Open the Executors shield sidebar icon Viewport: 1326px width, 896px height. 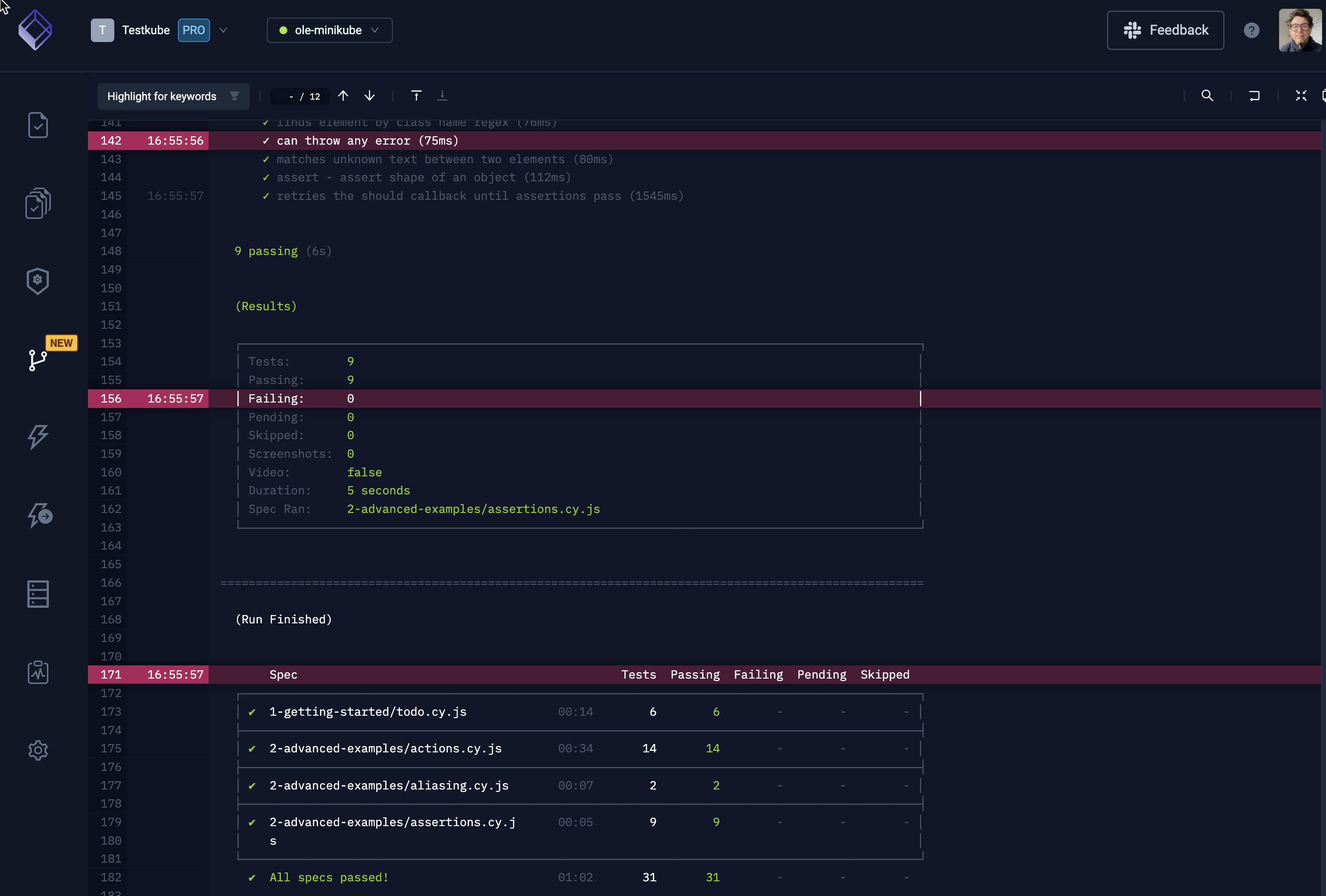tap(38, 281)
